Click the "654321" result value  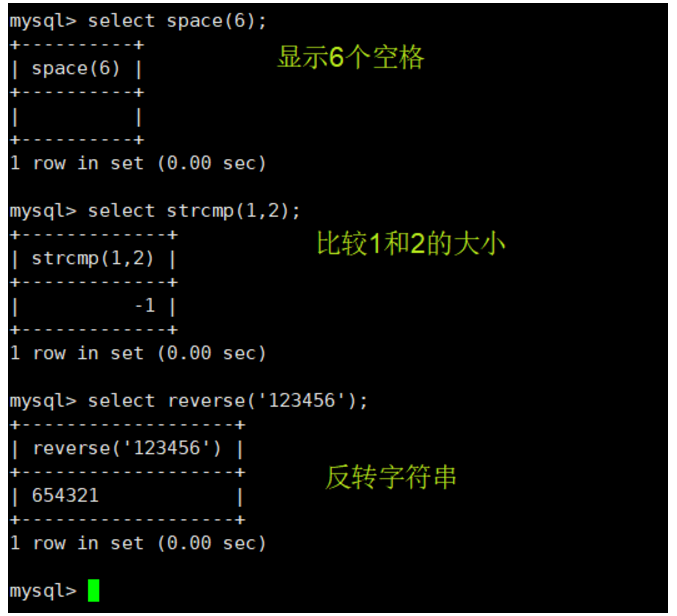pos(66,496)
